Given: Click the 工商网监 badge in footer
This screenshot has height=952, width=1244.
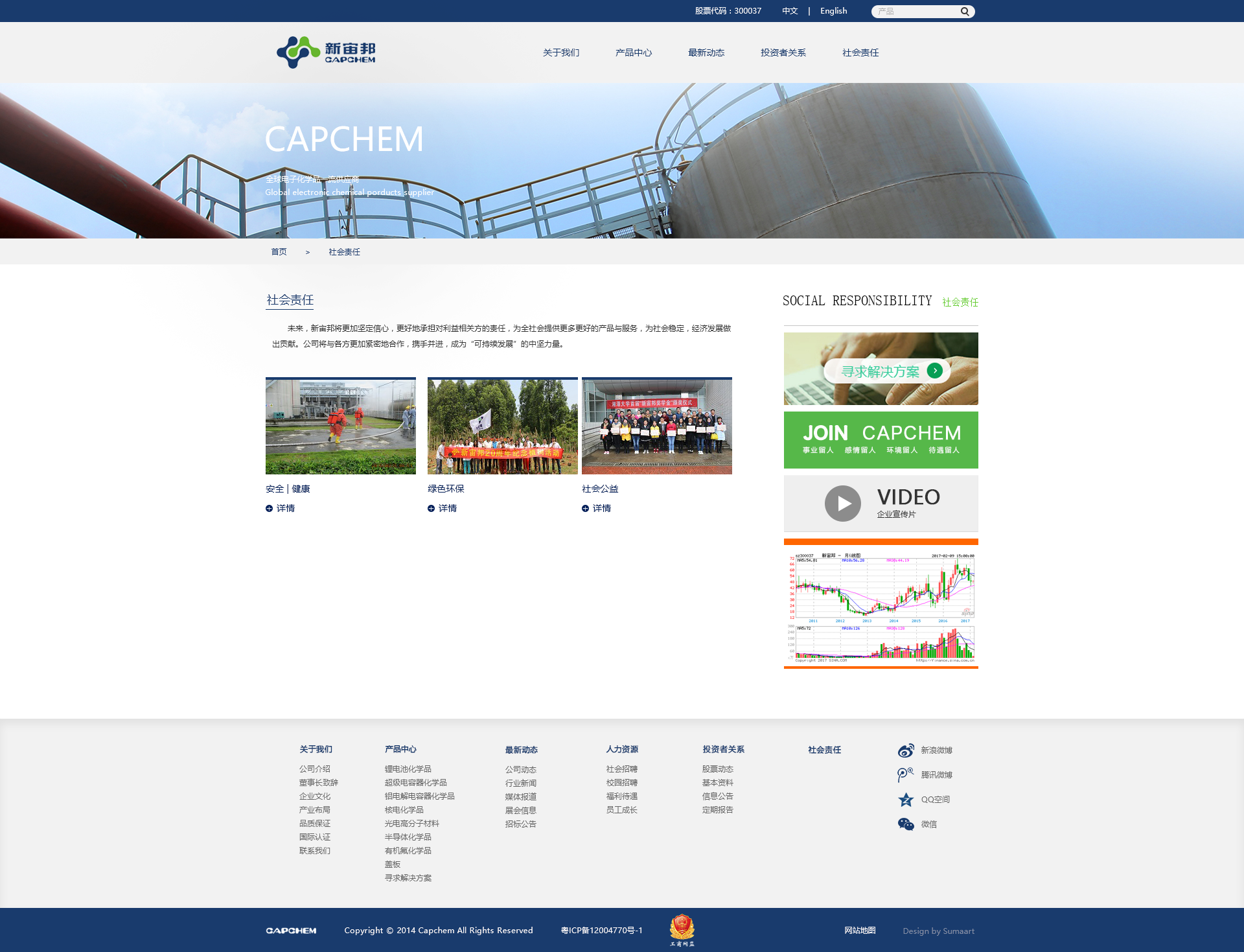Looking at the screenshot, I should (x=682, y=931).
